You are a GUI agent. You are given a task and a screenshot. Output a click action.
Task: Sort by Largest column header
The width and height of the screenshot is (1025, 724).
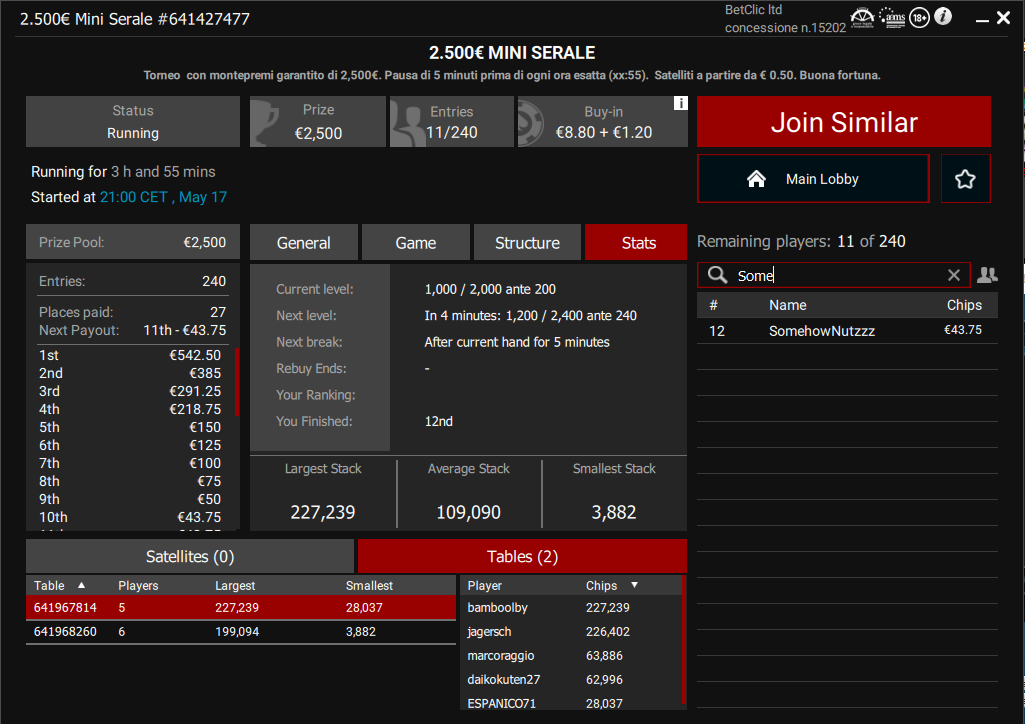coord(235,585)
